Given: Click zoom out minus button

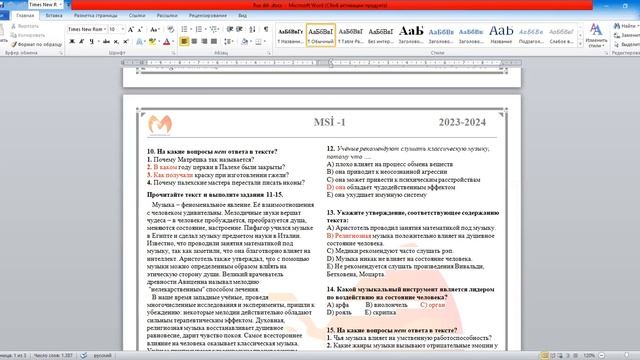Looking at the screenshot, I should [602, 356].
